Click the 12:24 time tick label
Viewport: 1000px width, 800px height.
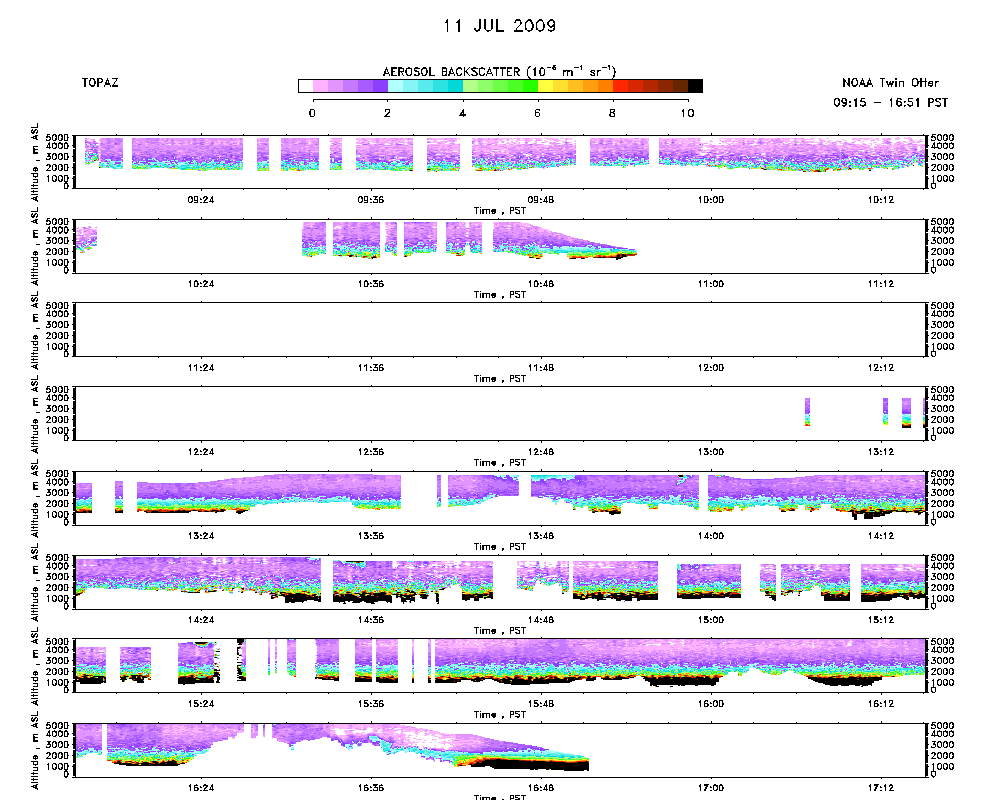point(201,452)
